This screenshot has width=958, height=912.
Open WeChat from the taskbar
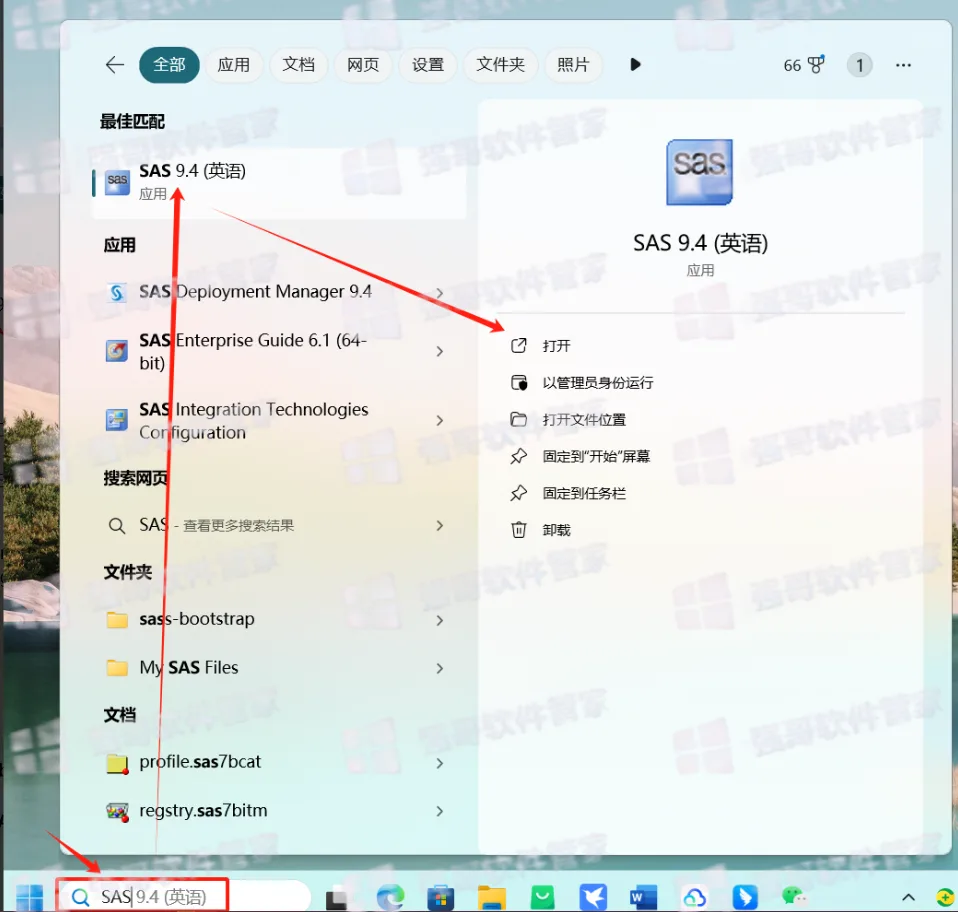point(794,897)
